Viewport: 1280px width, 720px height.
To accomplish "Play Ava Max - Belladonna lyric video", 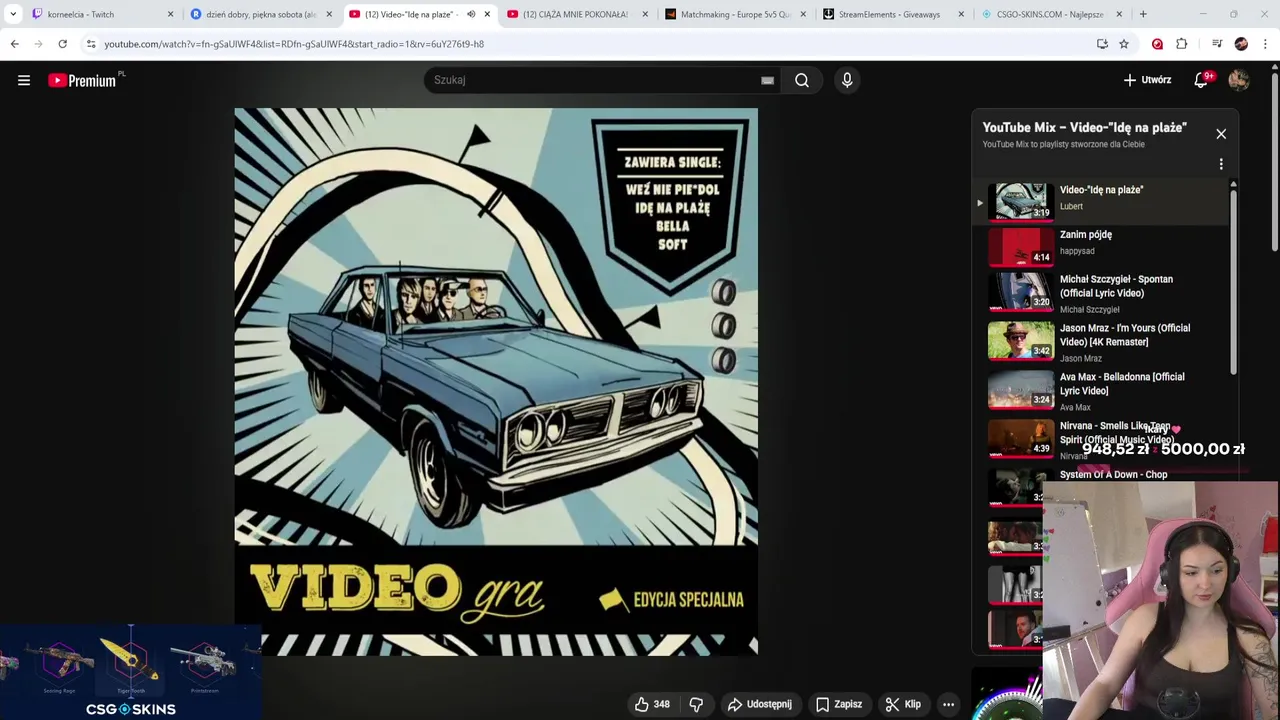I will point(1100,390).
